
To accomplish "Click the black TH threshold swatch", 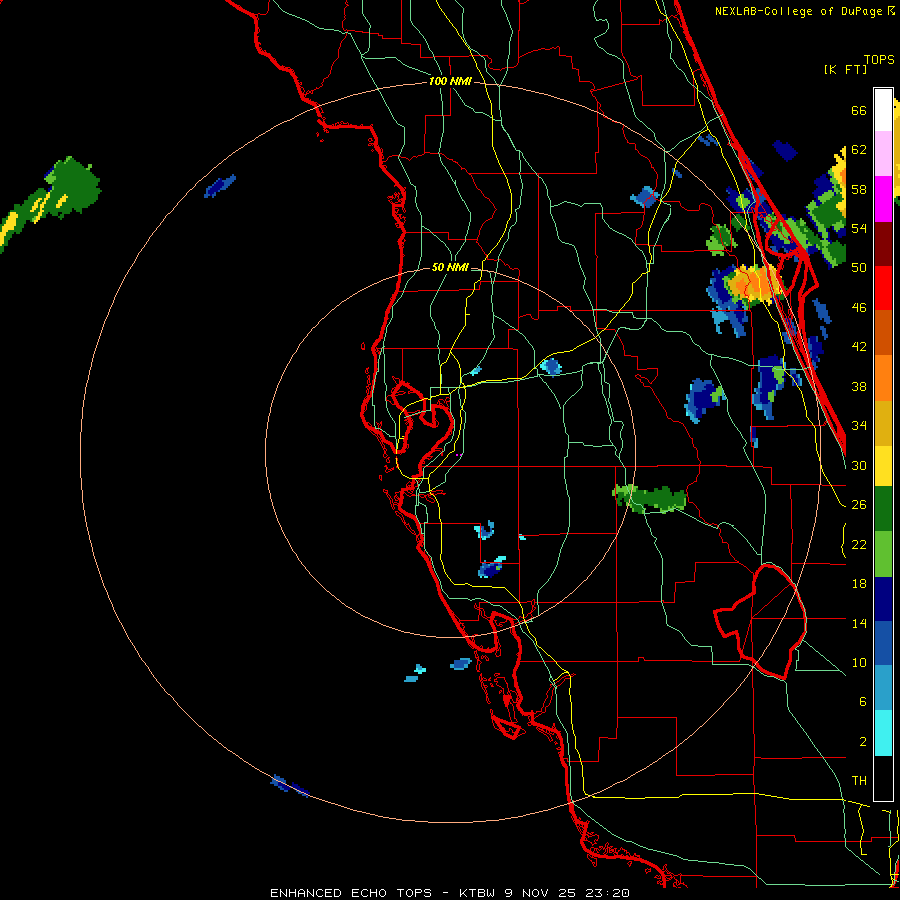I will 883,778.
